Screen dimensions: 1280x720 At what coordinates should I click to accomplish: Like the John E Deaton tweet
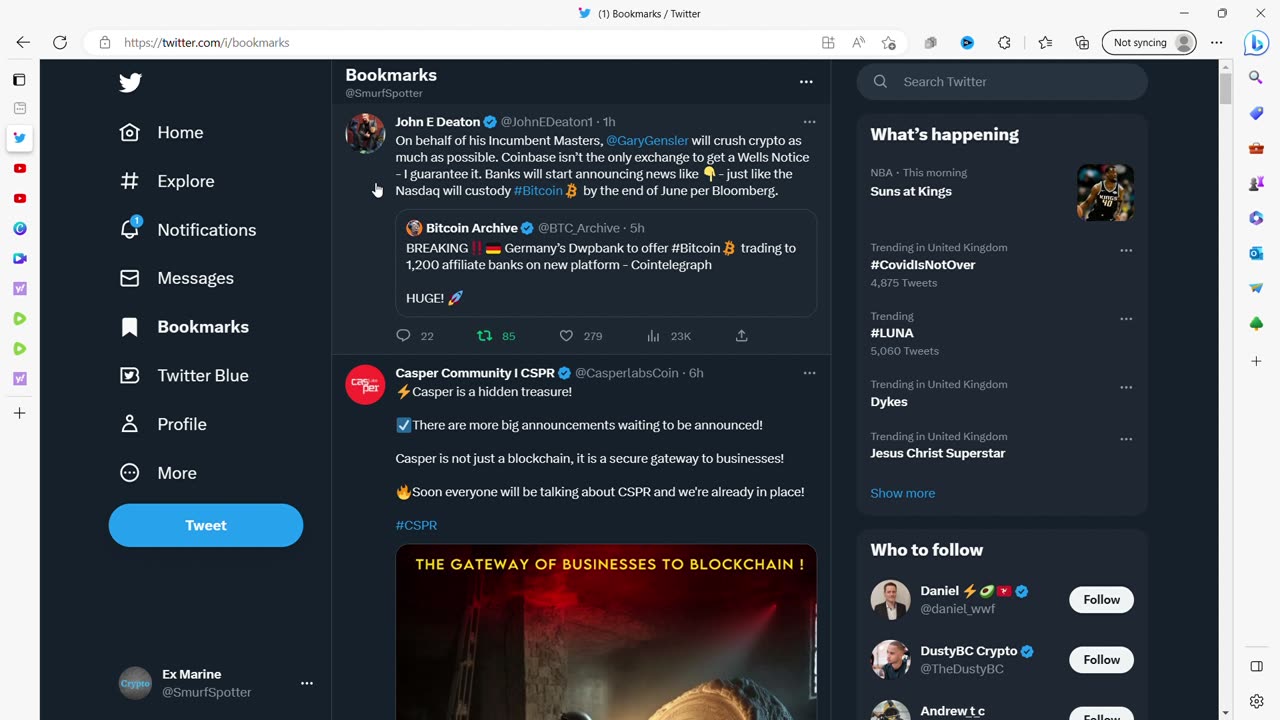(x=566, y=336)
